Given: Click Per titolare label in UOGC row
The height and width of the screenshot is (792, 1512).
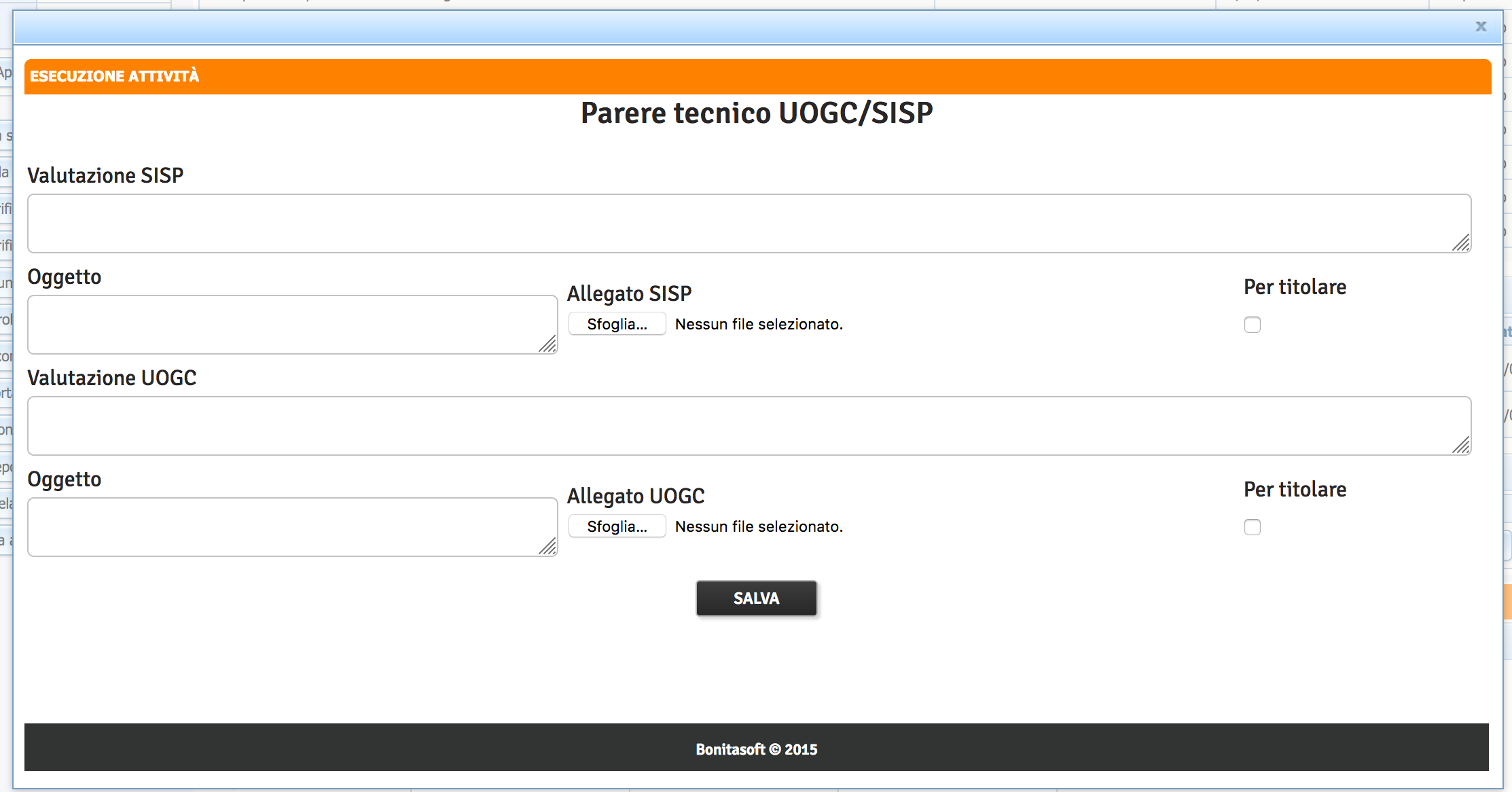Looking at the screenshot, I should click(1295, 489).
